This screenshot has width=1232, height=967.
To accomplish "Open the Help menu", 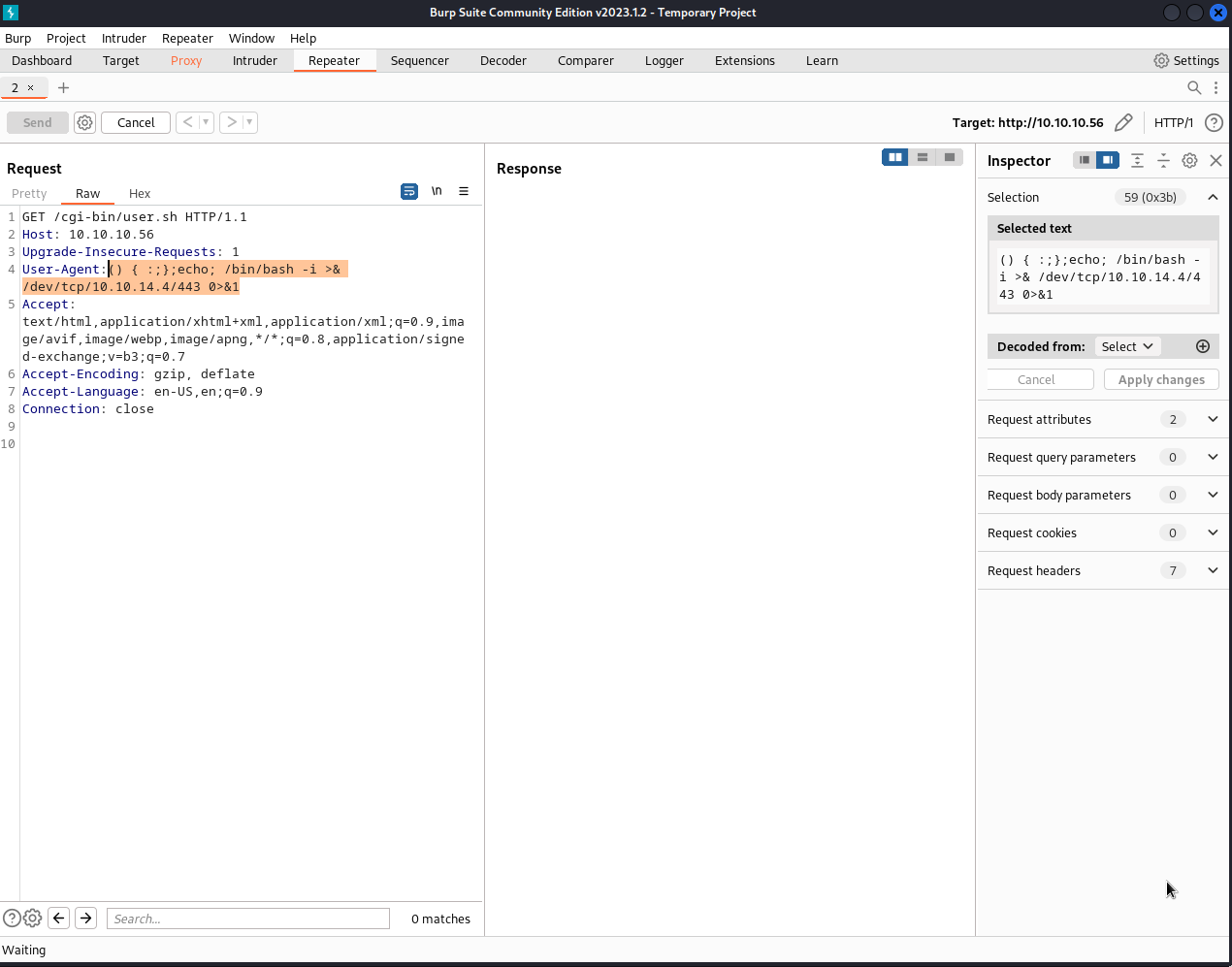I will (x=303, y=38).
